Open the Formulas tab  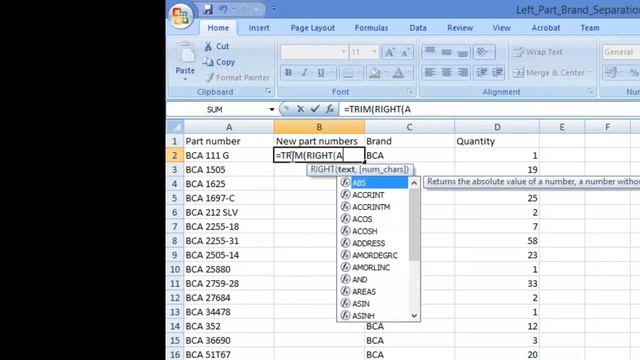[x=371, y=28]
